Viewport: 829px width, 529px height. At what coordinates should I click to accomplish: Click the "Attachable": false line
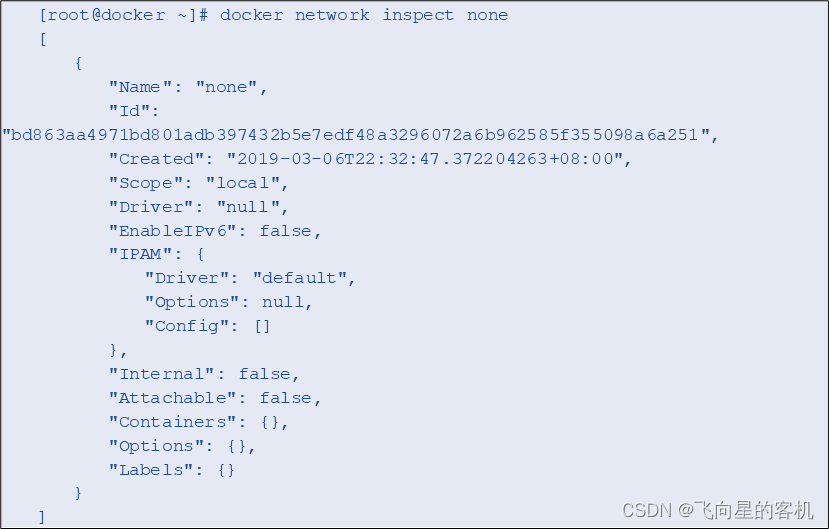click(215, 398)
